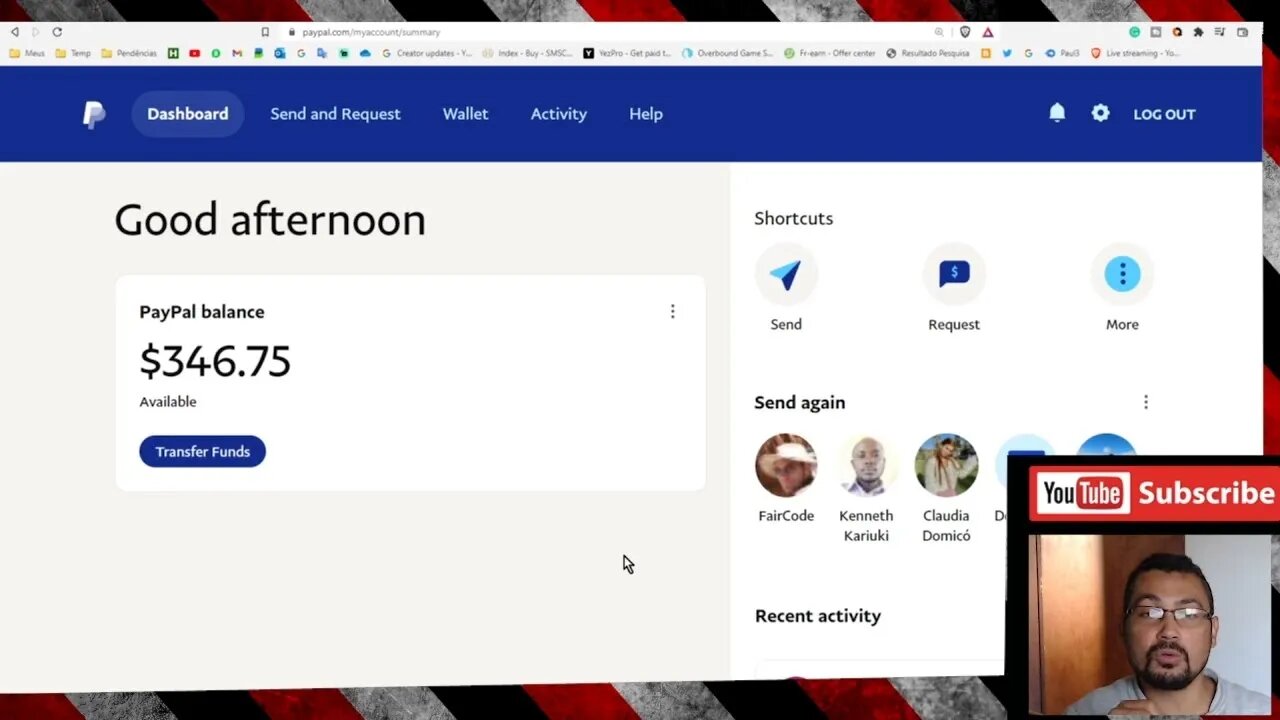Select FairCode contact avatar
Screen dimensions: 1280x720
786,465
